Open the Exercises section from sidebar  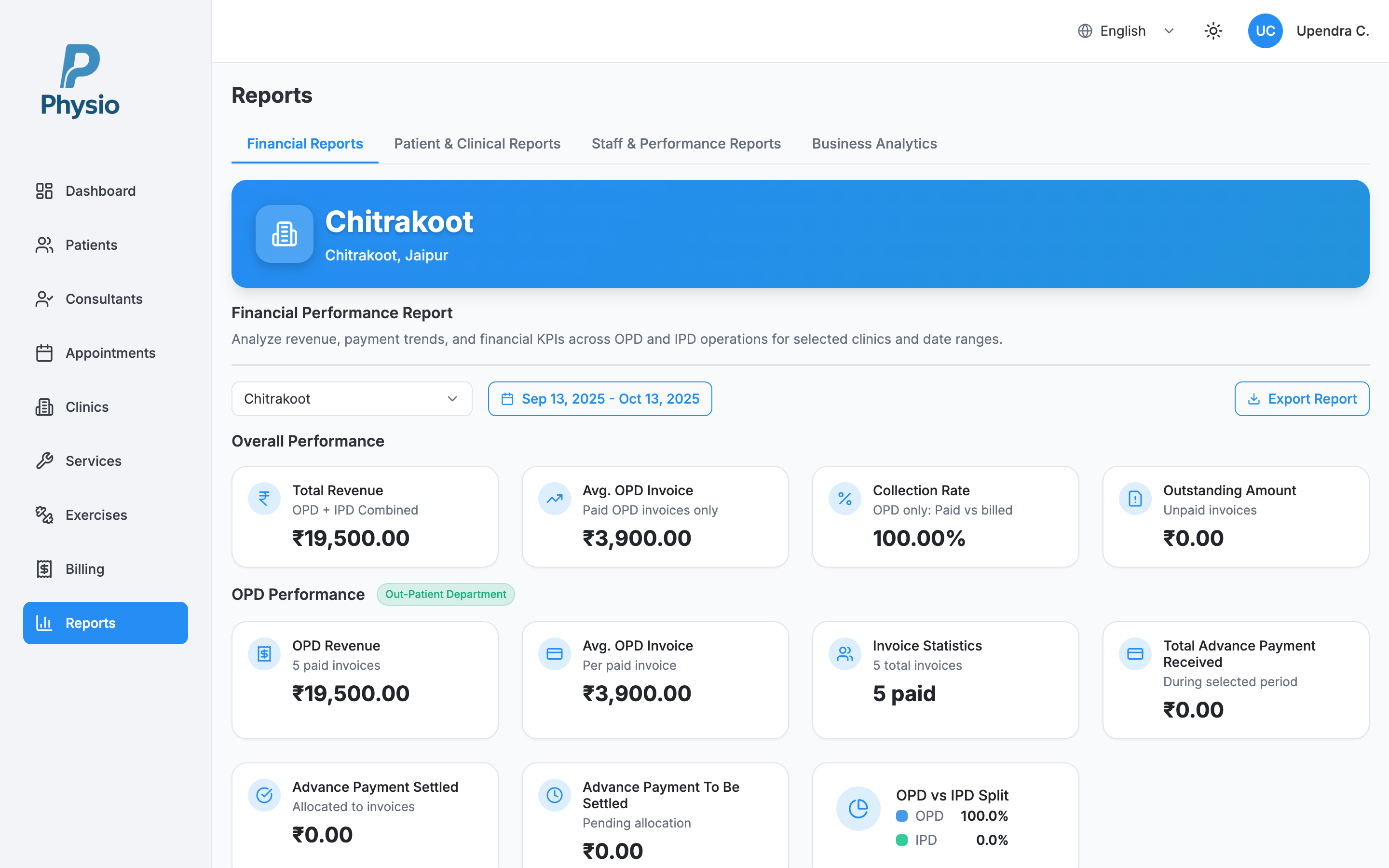click(95, 515)
